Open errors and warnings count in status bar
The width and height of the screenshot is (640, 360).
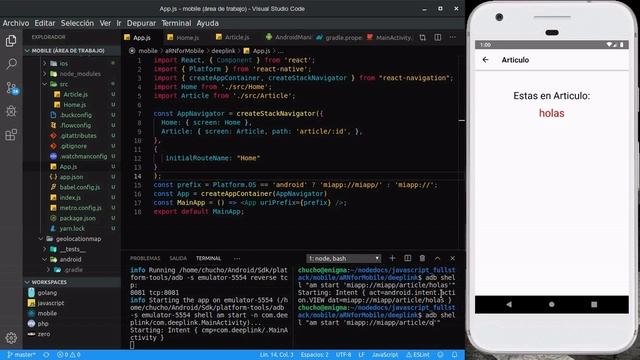pos(69,355)
